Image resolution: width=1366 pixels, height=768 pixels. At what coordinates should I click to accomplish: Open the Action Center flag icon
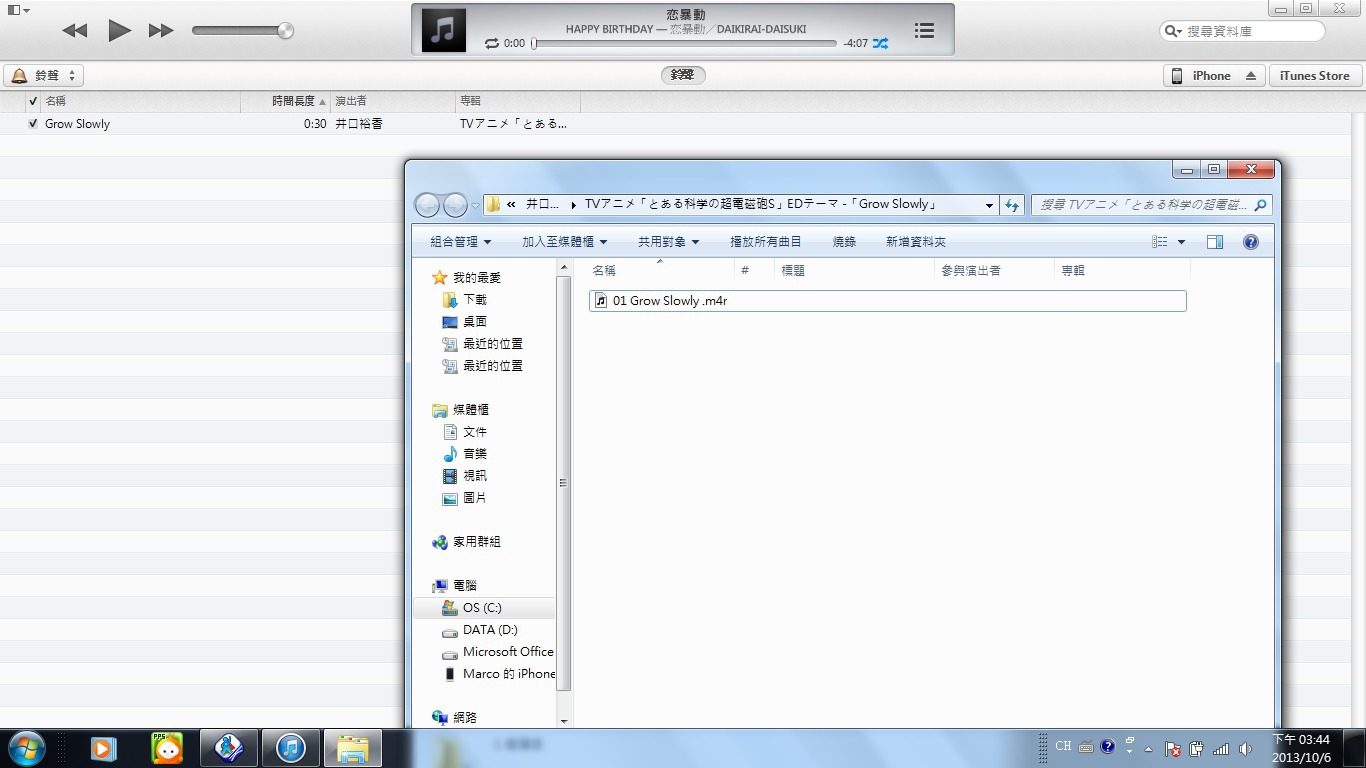coord(1173,748)
